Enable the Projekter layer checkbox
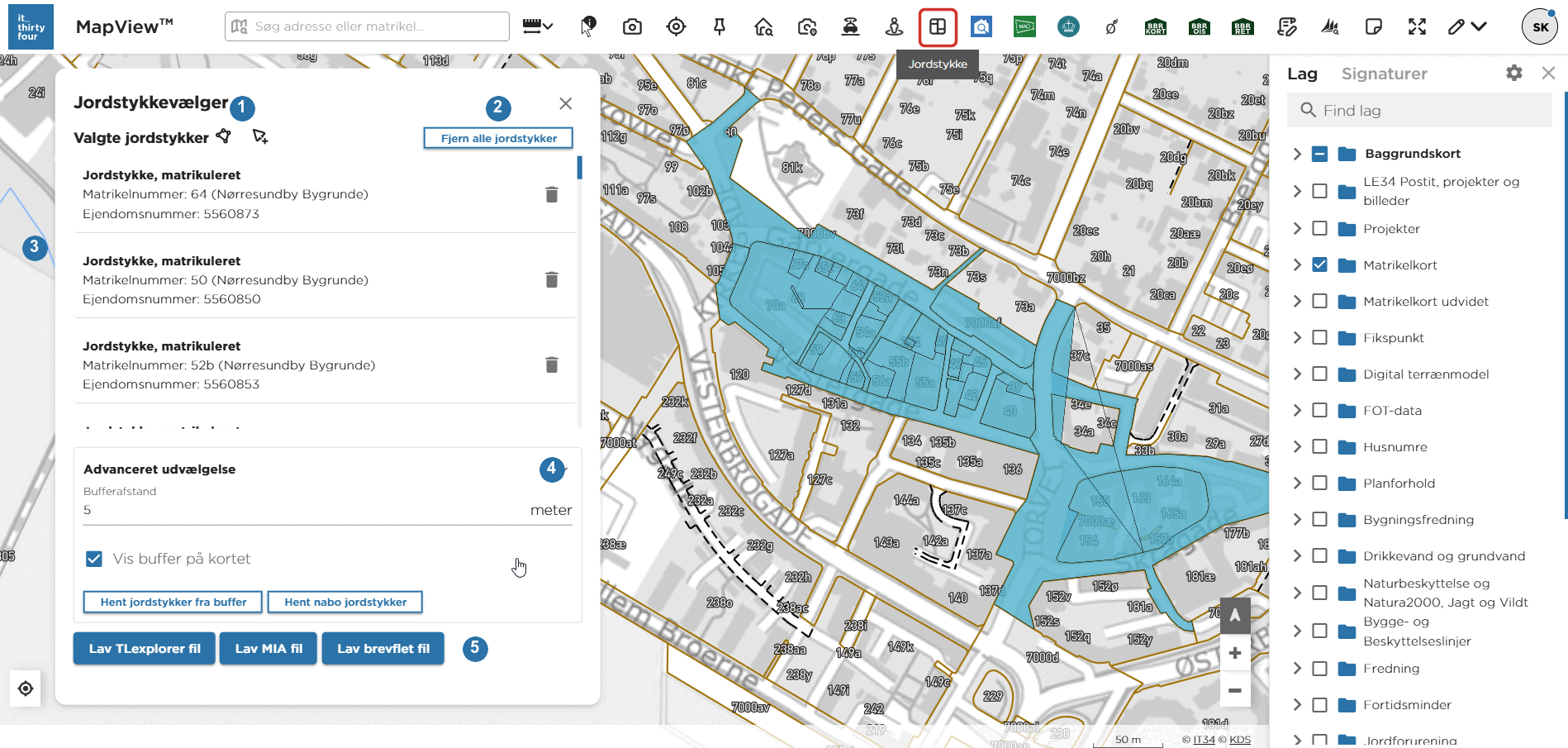 (x=1319, y=228)
